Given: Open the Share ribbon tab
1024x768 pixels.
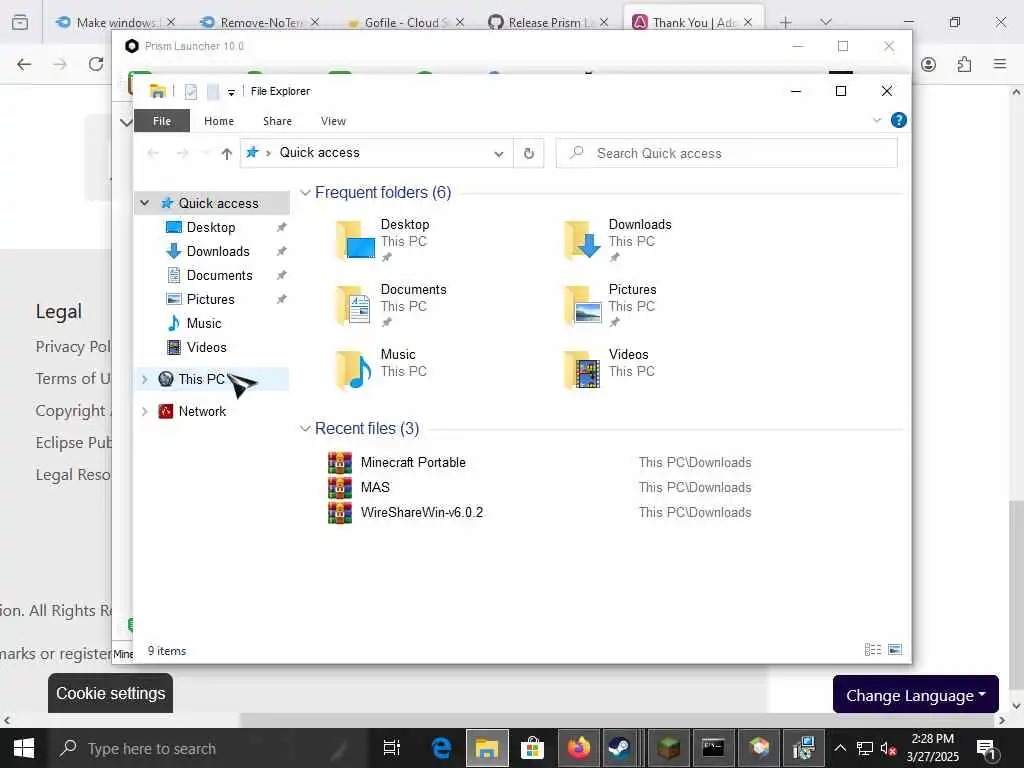Looking at the screenshot, I should pyautogui.click(x=278, y=121).
